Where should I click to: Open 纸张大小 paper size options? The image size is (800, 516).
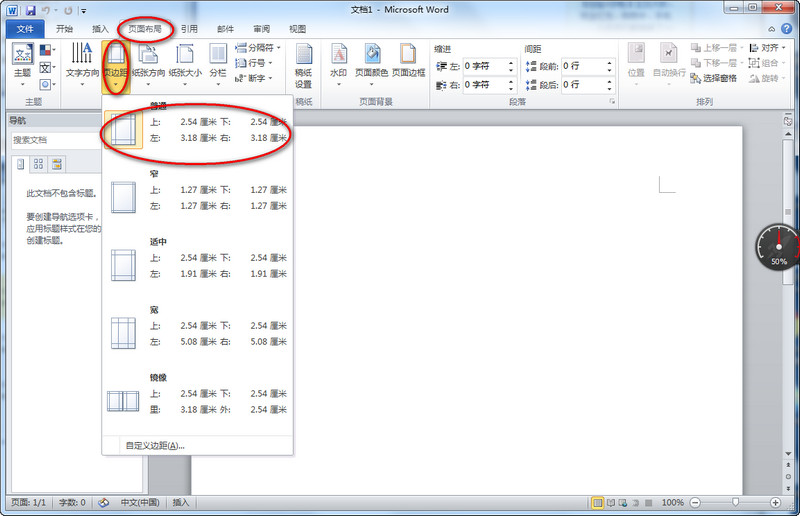[185, 65]
